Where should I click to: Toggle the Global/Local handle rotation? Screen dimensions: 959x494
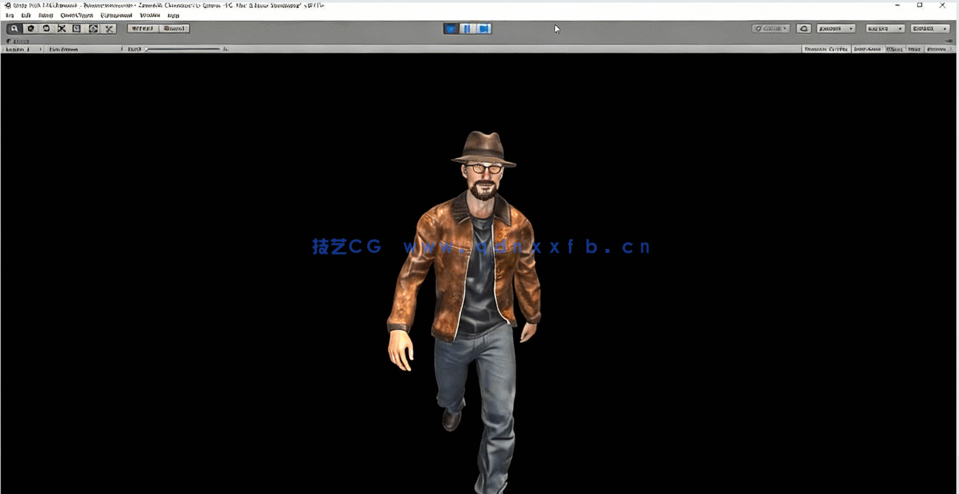(x=174, y=29)
